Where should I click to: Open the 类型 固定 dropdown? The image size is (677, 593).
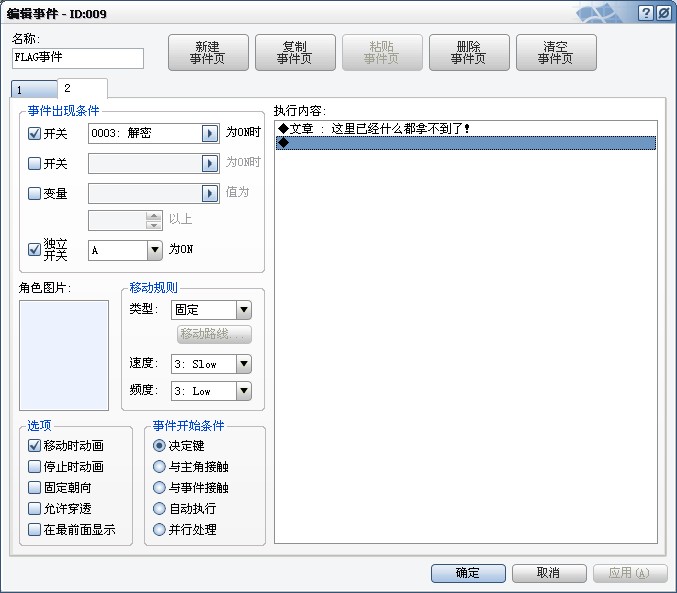[211, 310]
